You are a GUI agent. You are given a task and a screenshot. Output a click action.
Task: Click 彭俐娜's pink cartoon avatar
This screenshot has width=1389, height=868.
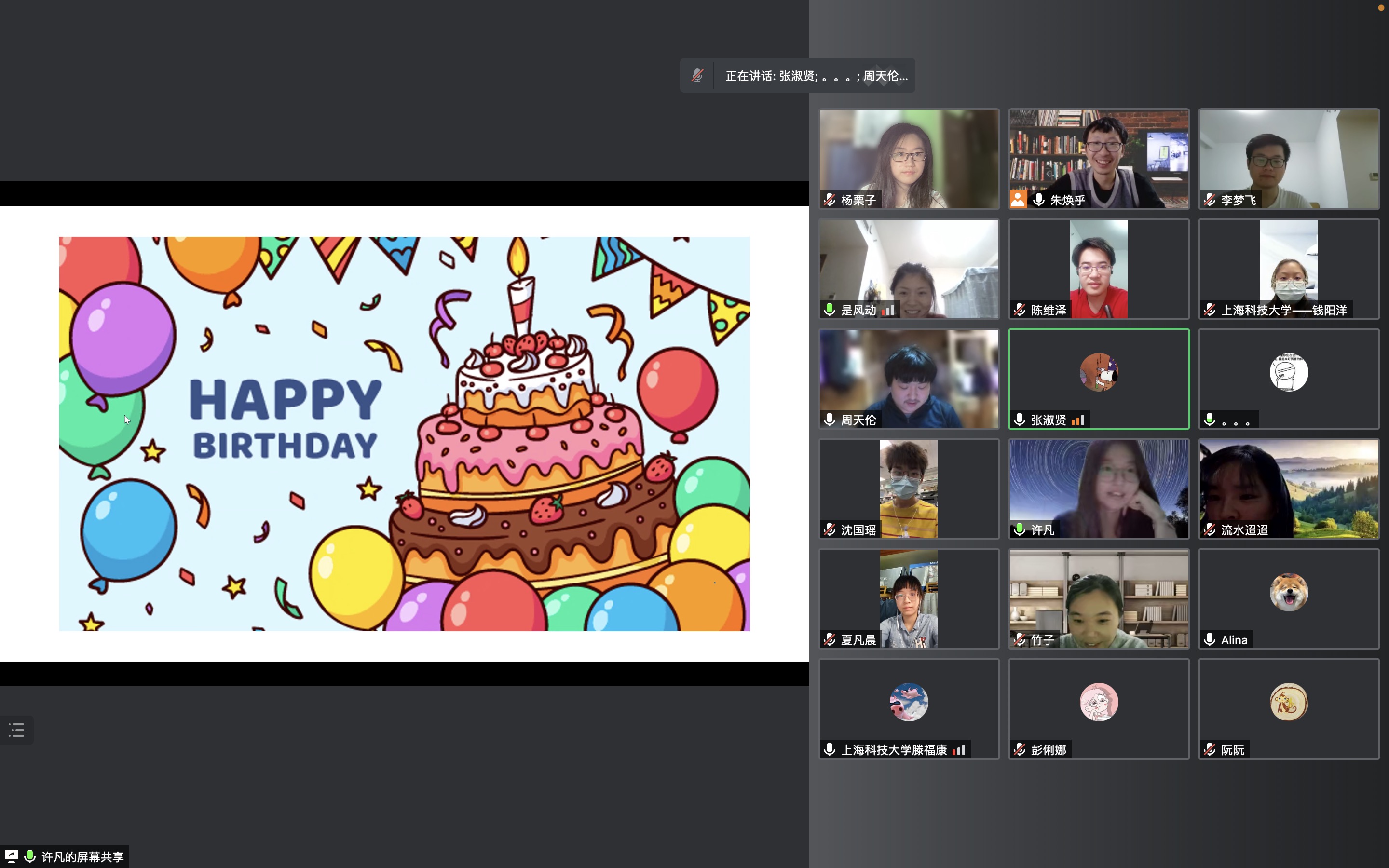(x=1099, y=702)
